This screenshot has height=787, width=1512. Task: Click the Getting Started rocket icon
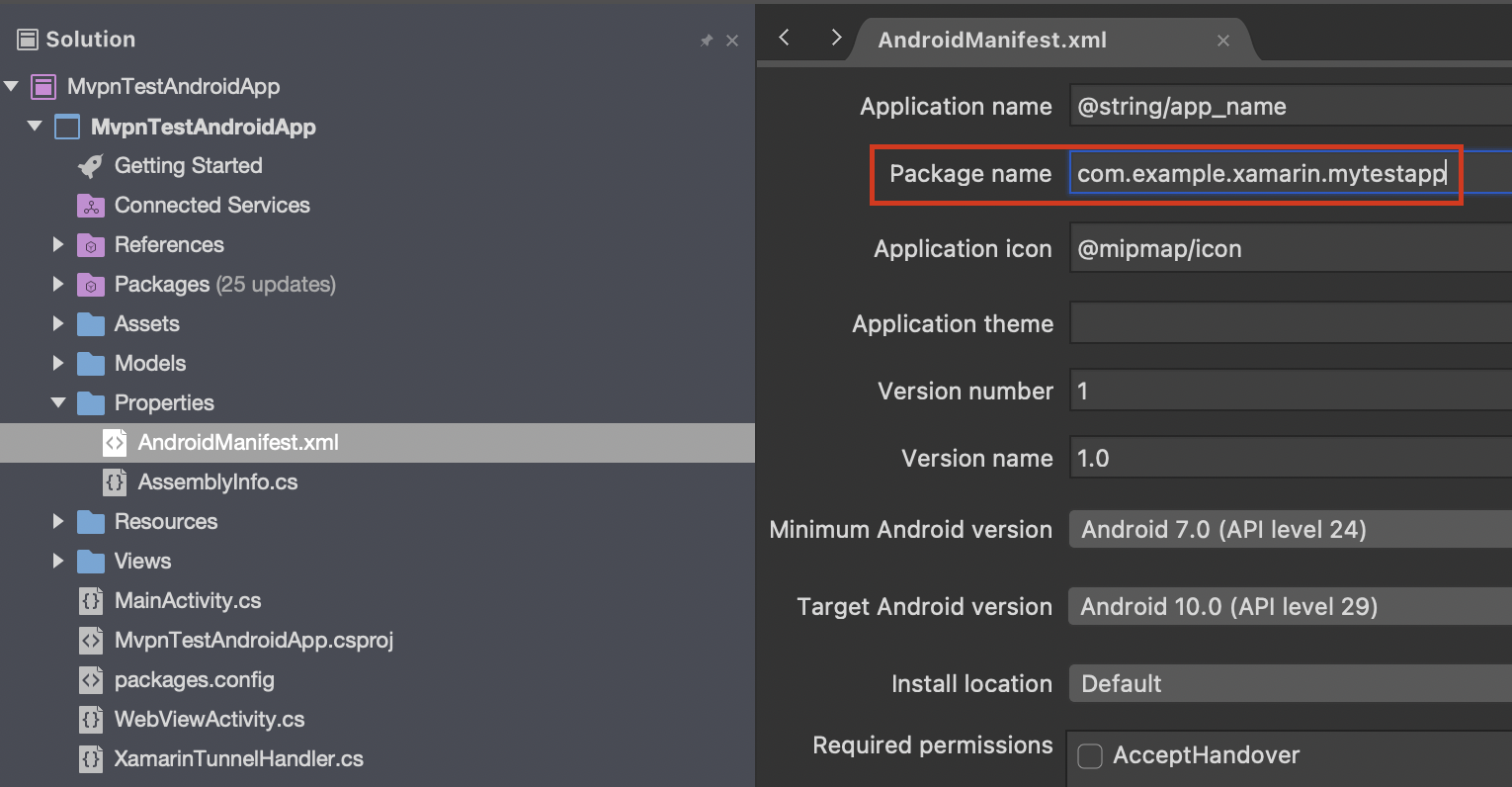click(x=91, y=166)
